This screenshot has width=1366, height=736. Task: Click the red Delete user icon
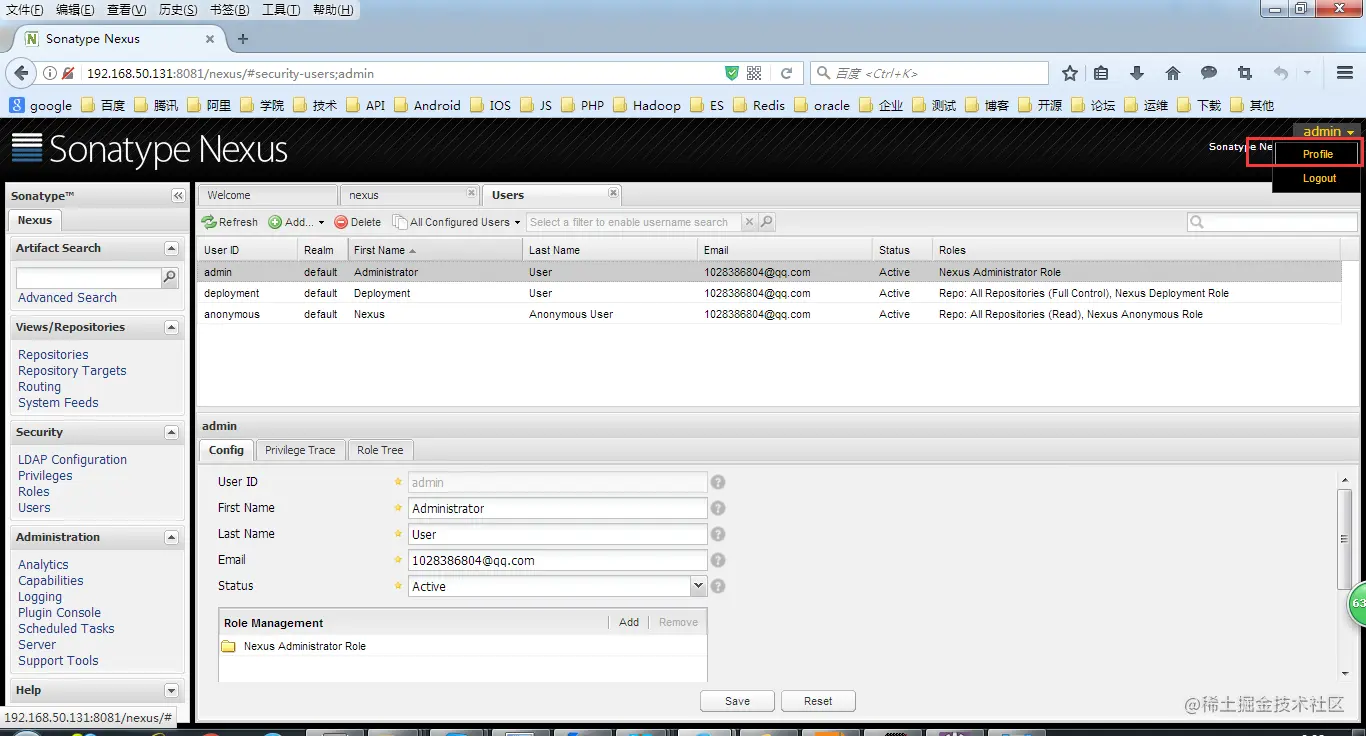pos(341,222)
